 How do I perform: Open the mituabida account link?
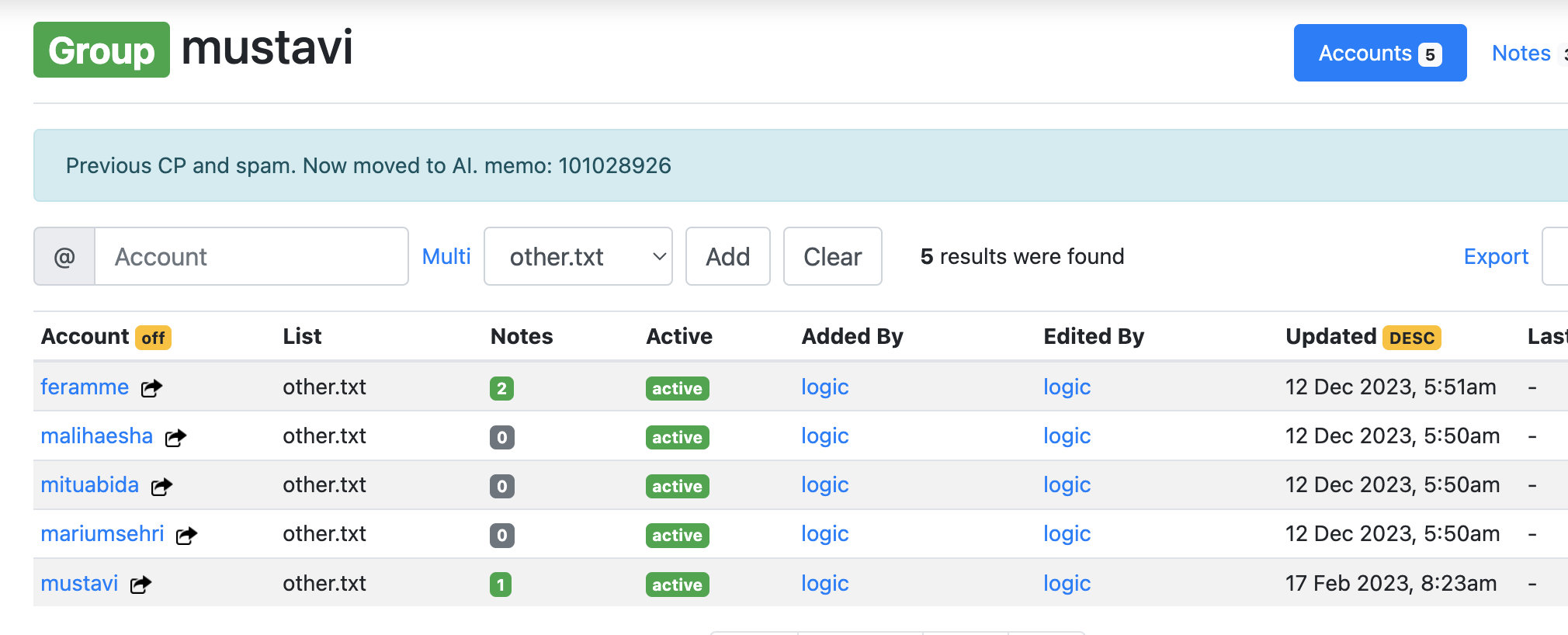pos(90,484)
